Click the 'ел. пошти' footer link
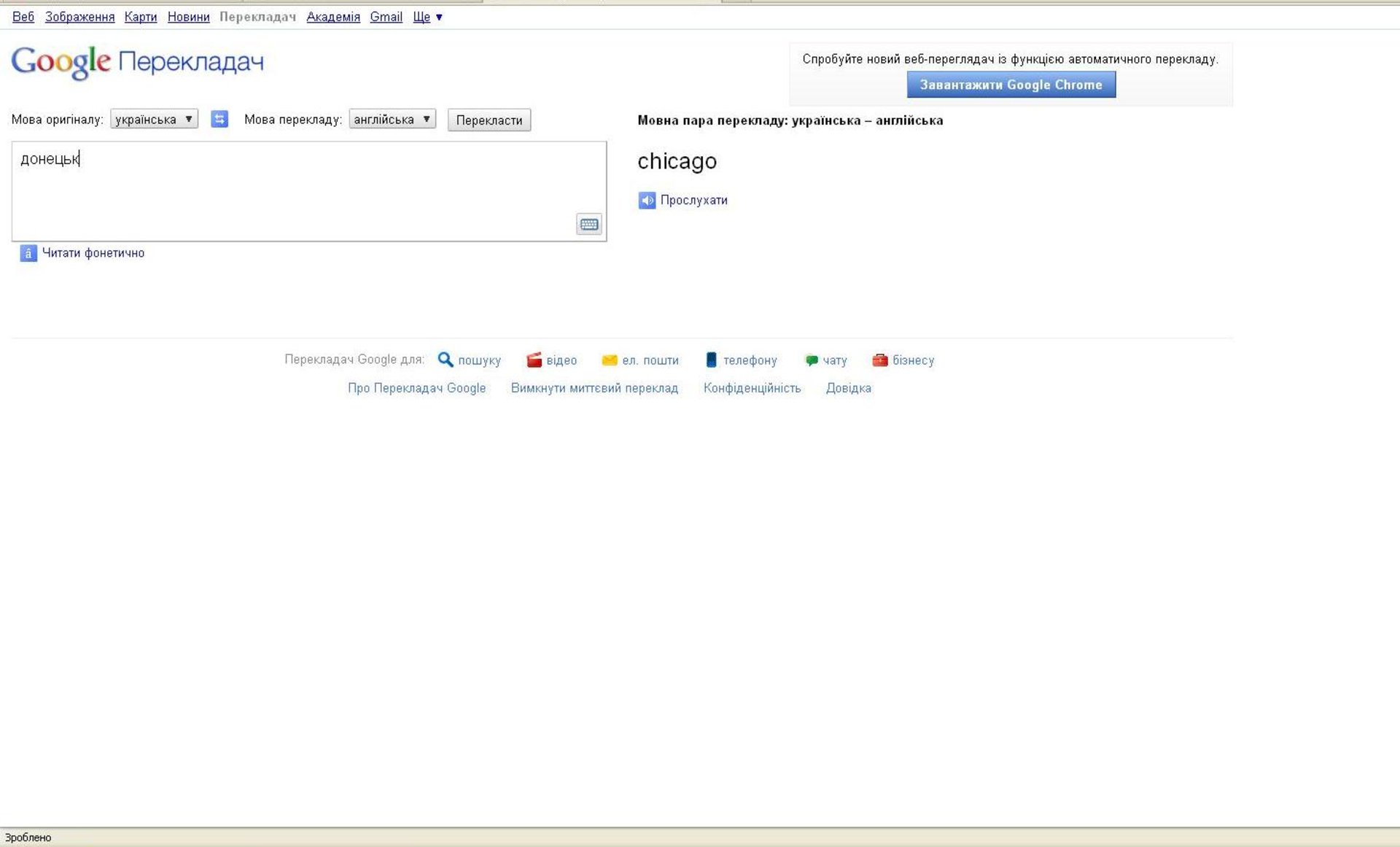Image resolution: width=1400 pixels, height=847 pixels. (x=650, y=360)
